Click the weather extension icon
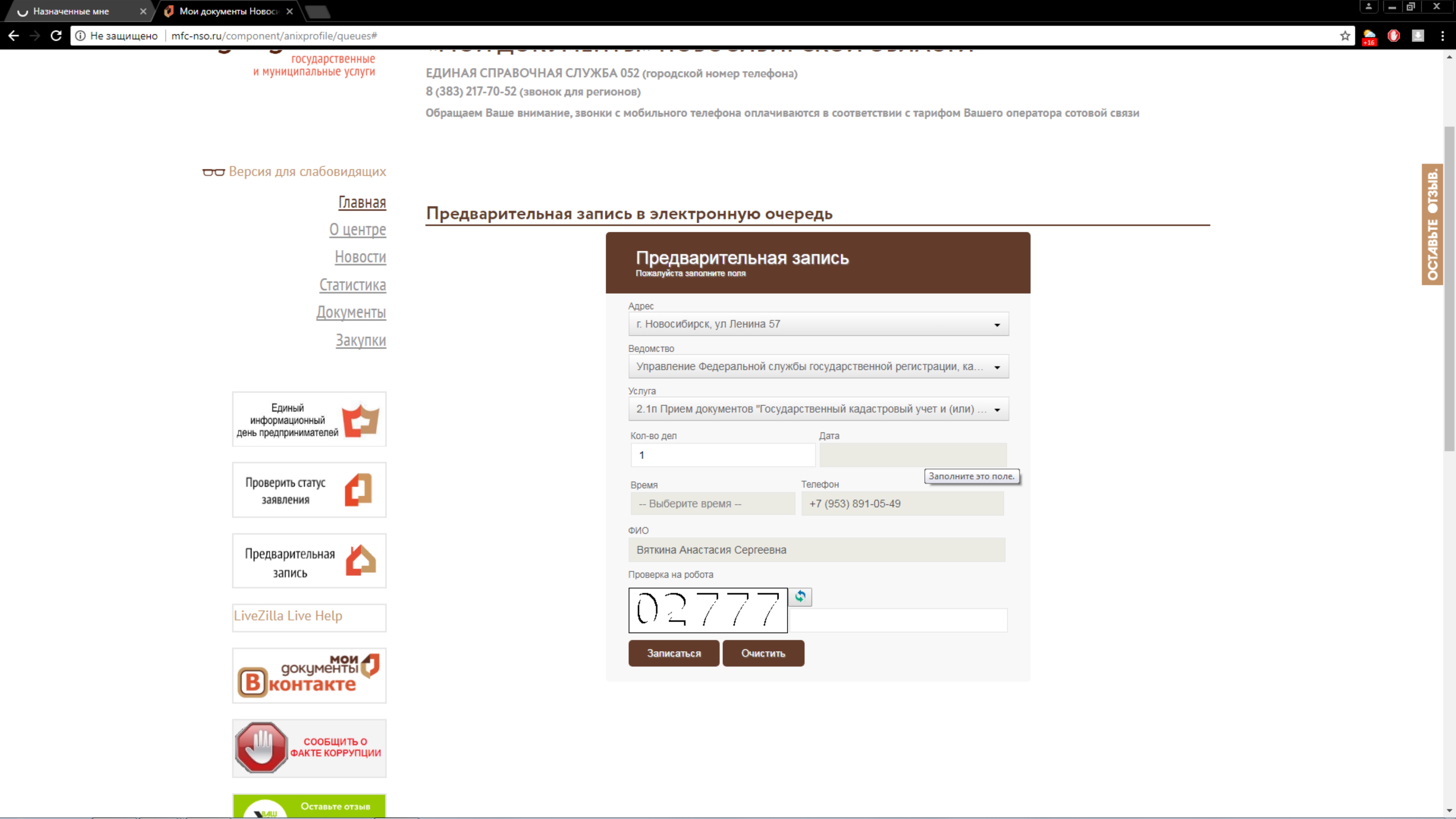 click(x=1369, y=37)
